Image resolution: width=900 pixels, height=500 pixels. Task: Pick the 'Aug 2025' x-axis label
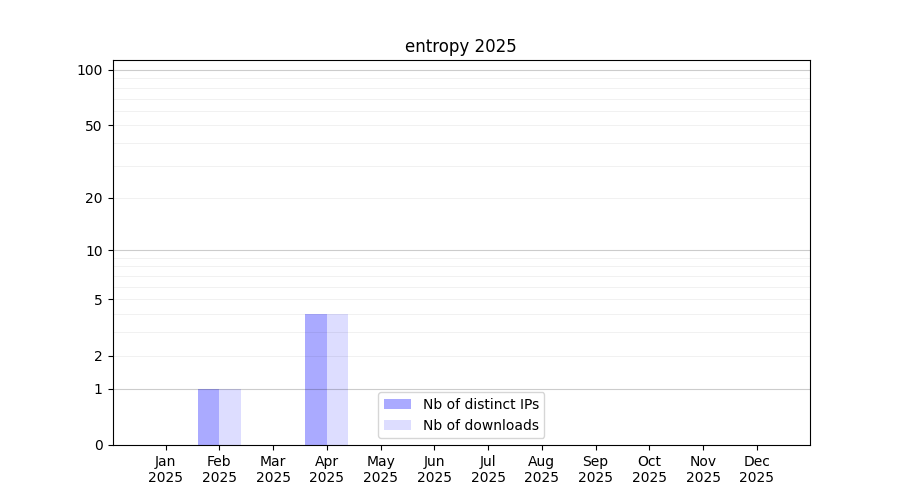pos(541,469)
